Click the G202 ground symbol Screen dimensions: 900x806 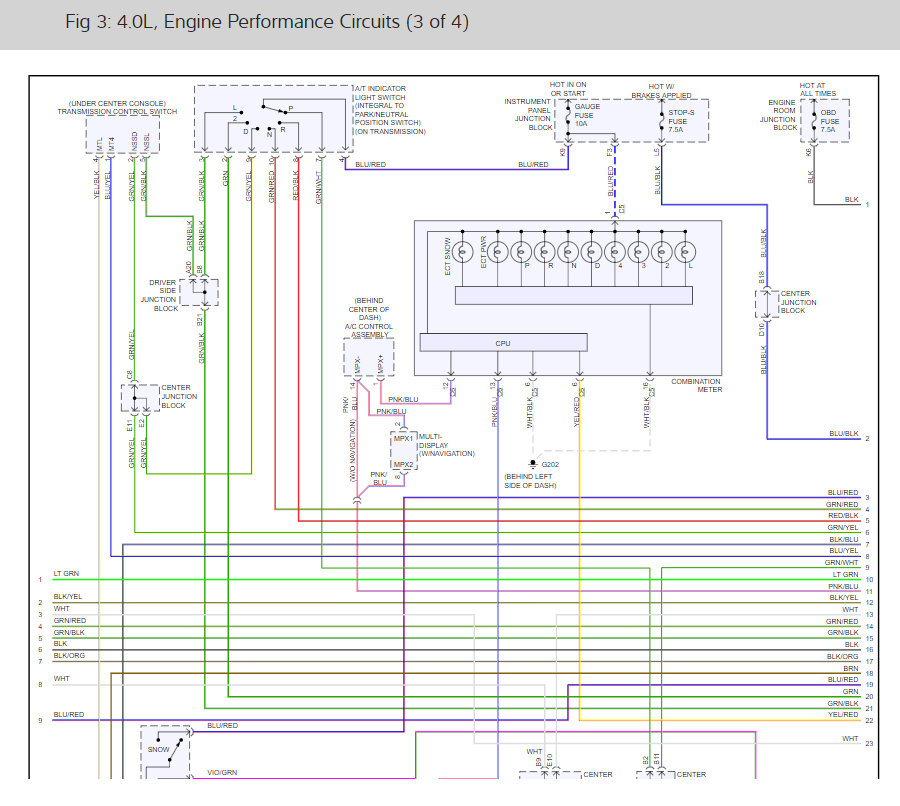coord(533,464)
